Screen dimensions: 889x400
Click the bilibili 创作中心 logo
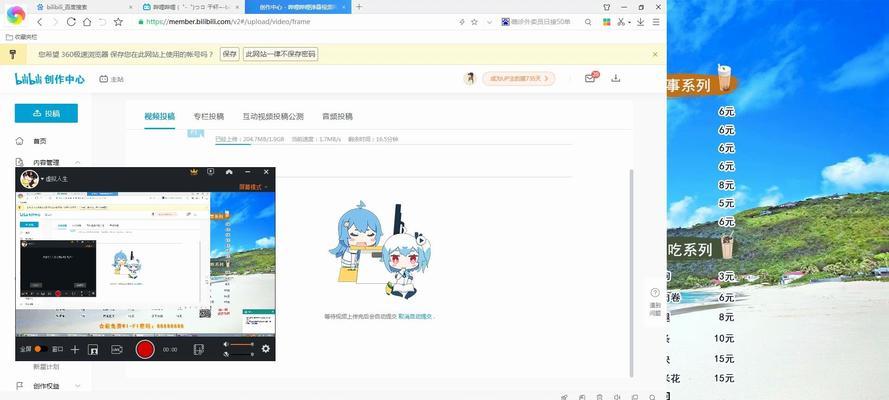[50, 79]
